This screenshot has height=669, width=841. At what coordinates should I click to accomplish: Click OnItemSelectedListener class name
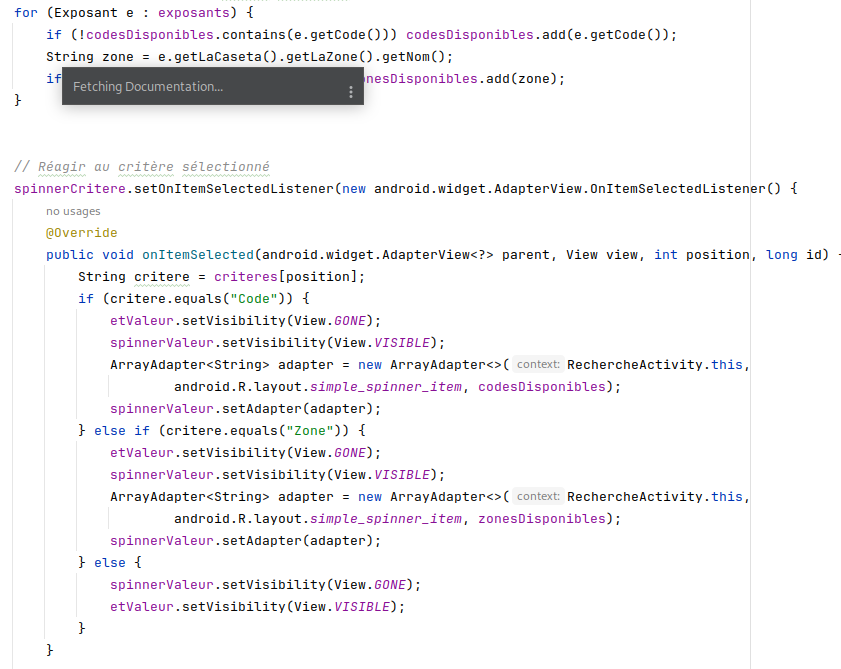[676, 189]
